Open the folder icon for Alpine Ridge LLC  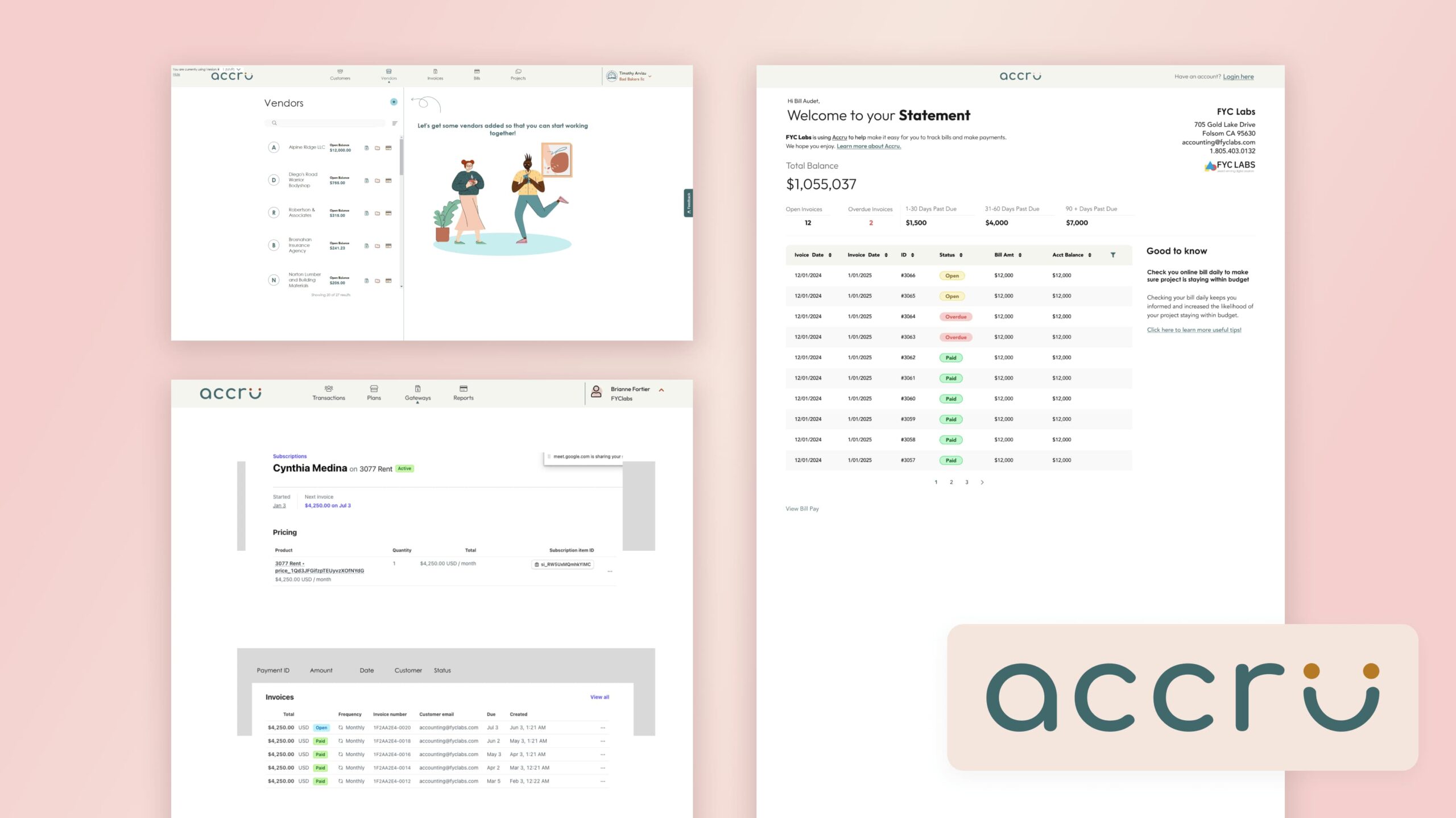[377, 148]
